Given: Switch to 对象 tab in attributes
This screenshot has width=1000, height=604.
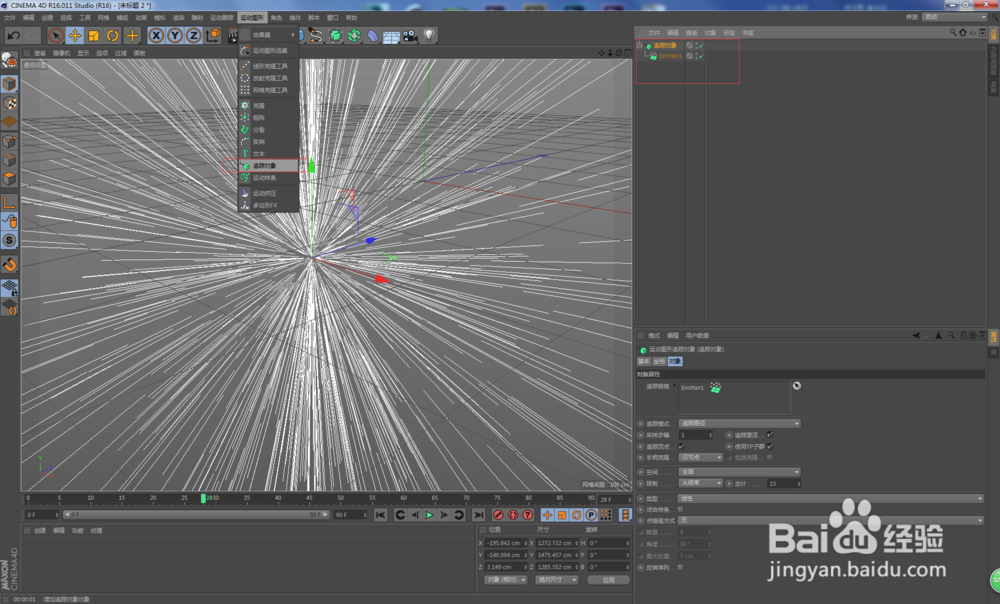Looking at the screenshot, I should 675,361.
